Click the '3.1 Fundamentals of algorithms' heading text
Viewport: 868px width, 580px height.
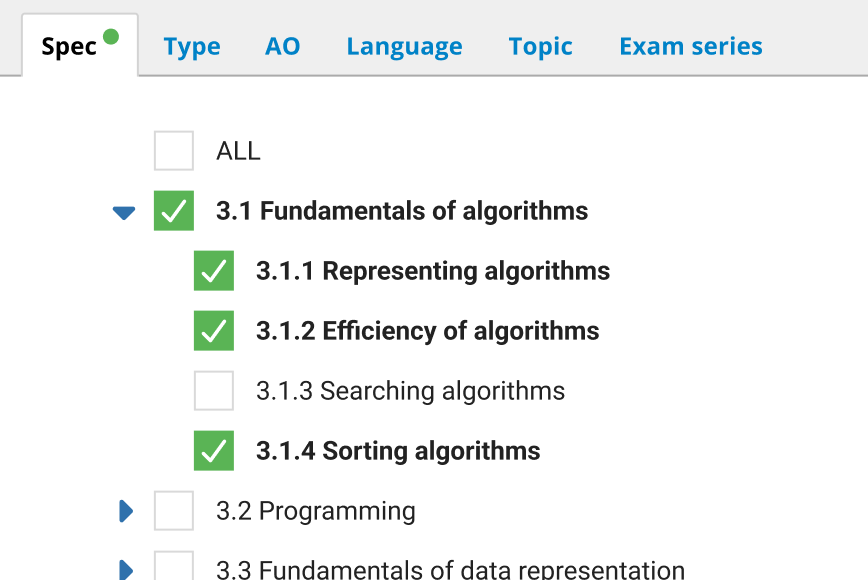point(402,211)
